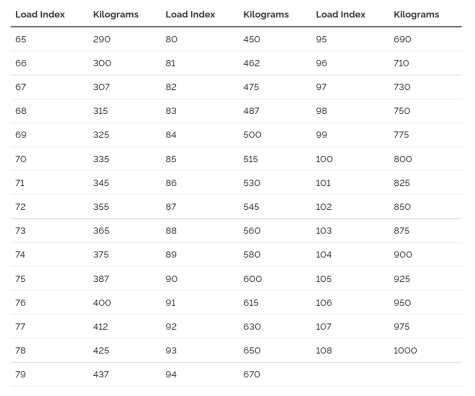Image resolution: width=475 pixels, height=396 pixels.
Task: Click the 1000 kilograms cell
Action: [405, 351]
